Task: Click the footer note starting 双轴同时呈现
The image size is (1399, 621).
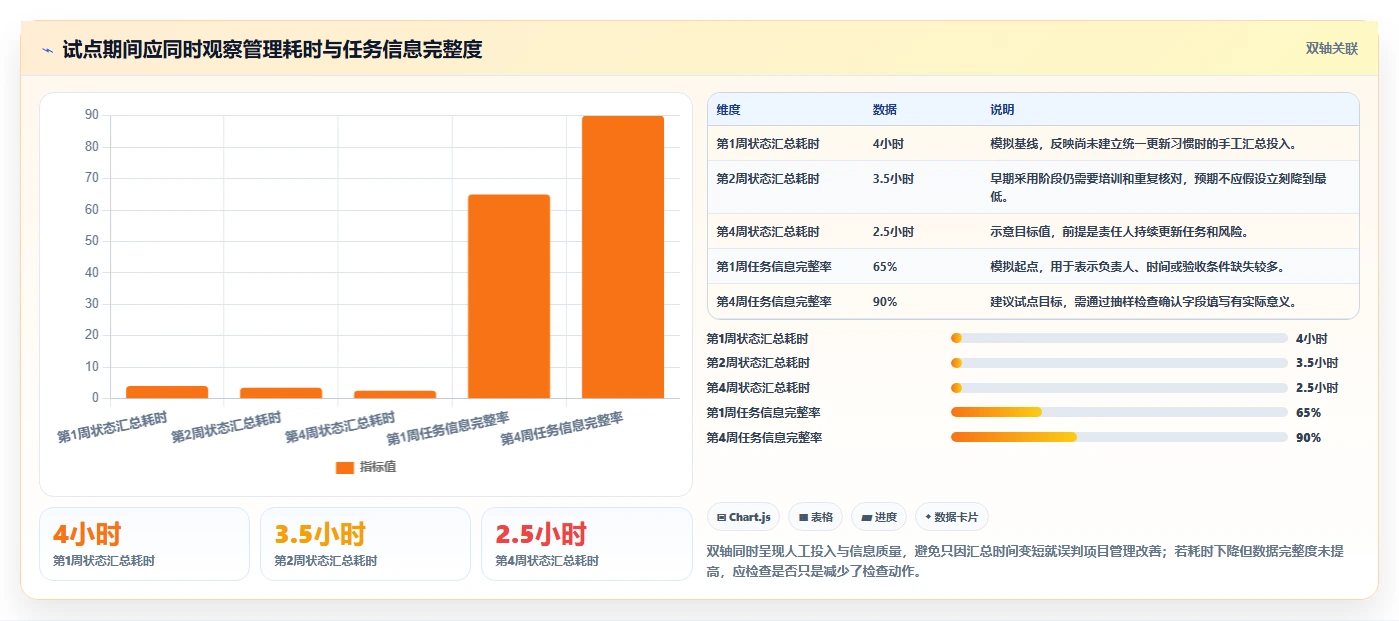Action: click(x=1025, y=561)
